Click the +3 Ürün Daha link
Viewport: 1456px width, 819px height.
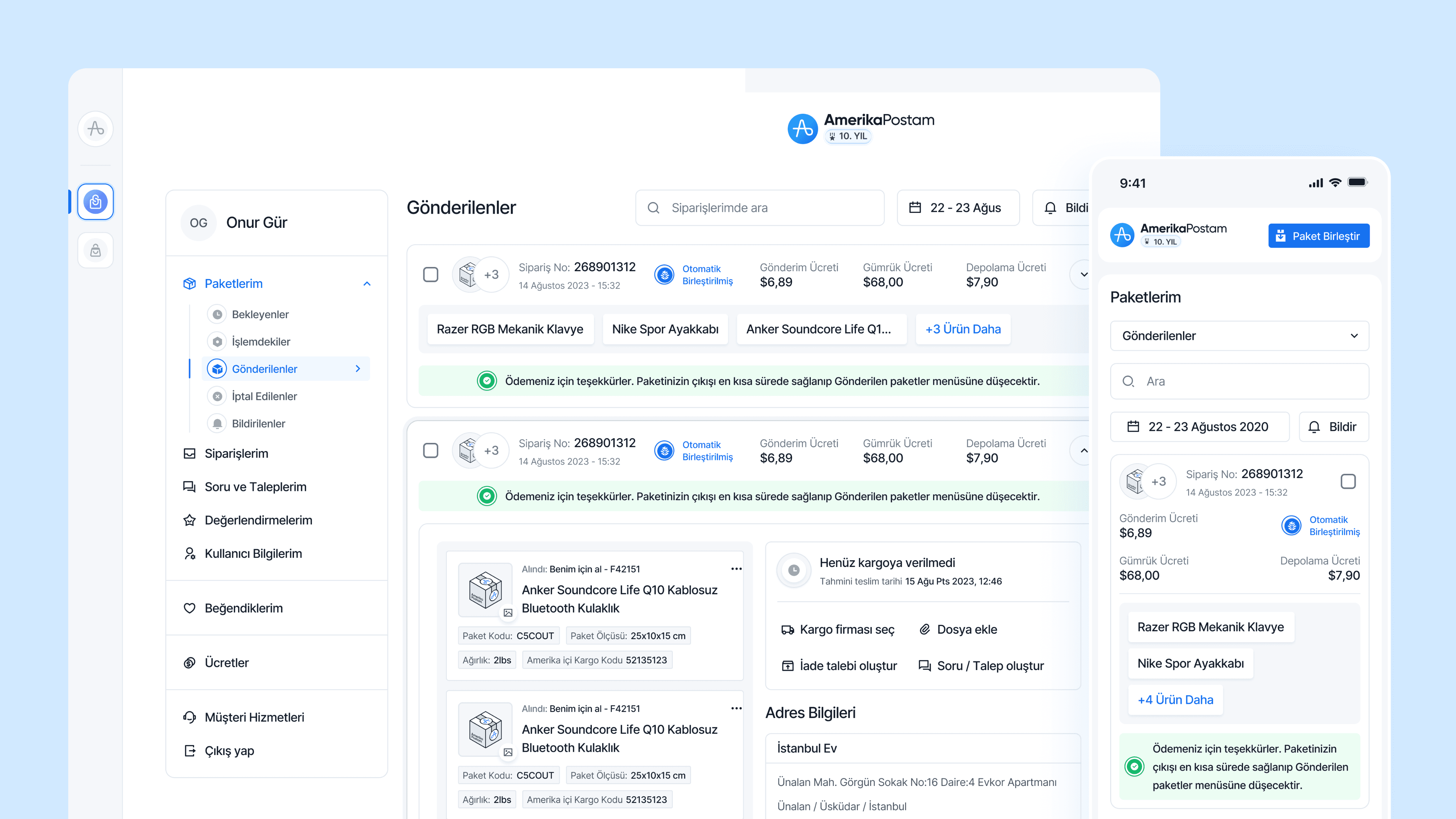click(x=963, y=329)
